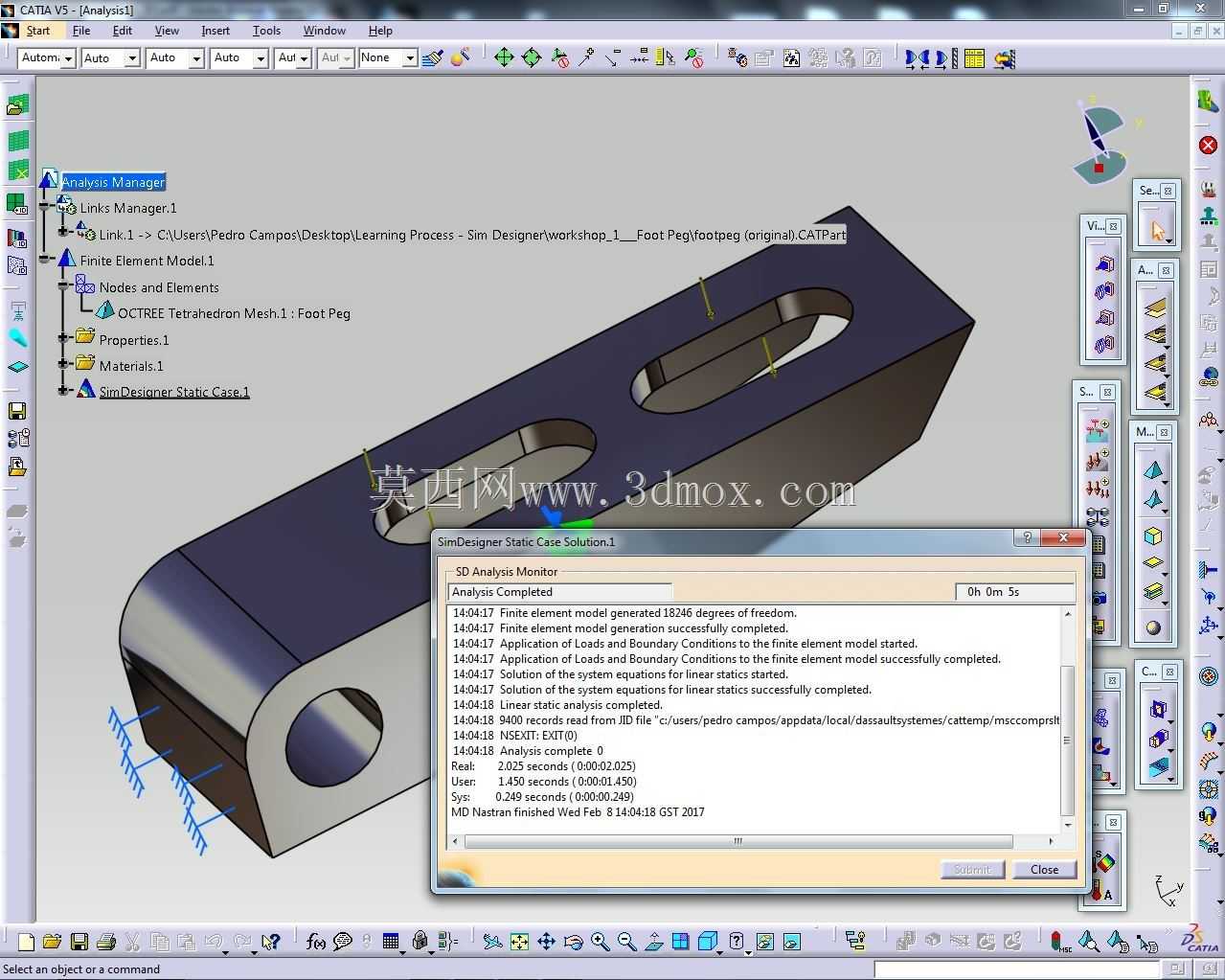Screen dimensions: 1225x980
Task: Select 'Links Manager.1' in the tree
Action: pyautogui.click(x=128, y=208)
